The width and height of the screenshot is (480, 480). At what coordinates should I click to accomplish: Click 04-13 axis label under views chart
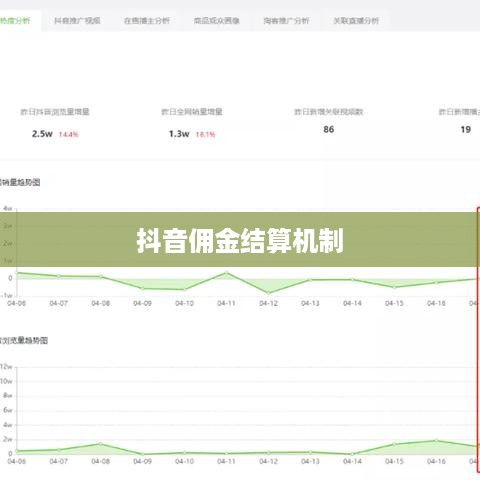point(310,461)
